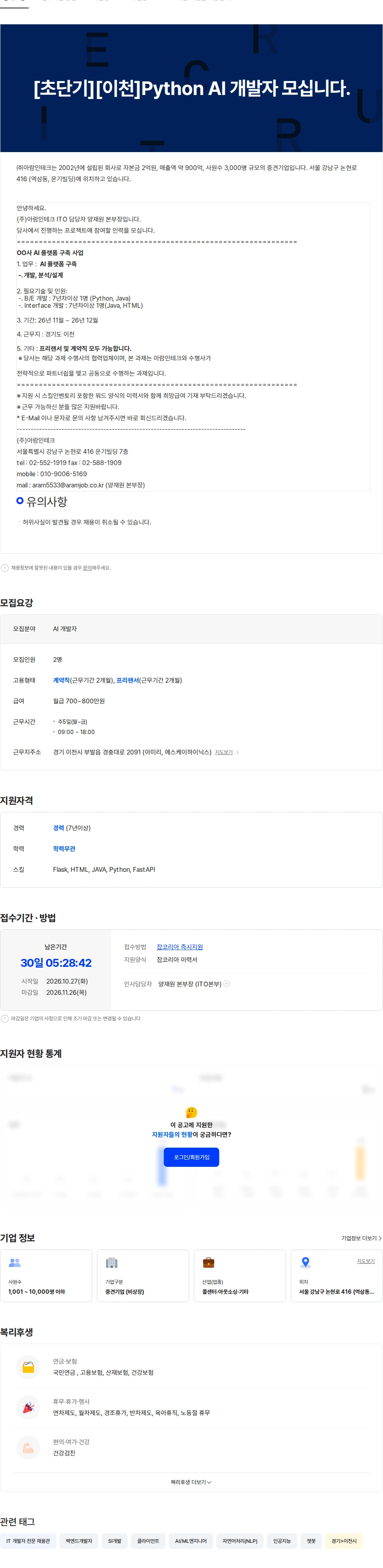Click the info icon beside 채용정보에 잘못된 내용이
The image size is (383, 1568).
point(5,568)
